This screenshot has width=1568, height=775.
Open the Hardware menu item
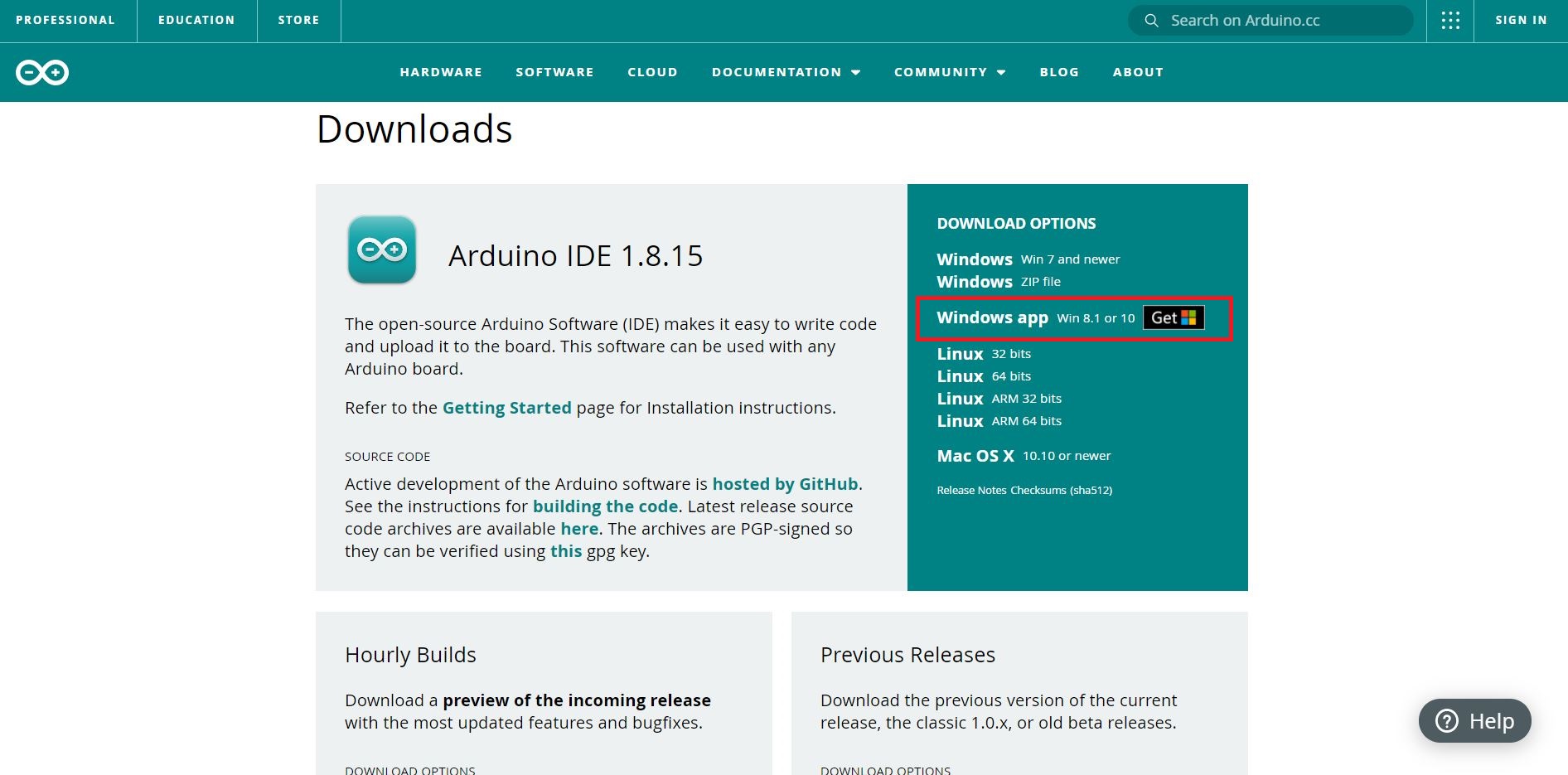441,72
